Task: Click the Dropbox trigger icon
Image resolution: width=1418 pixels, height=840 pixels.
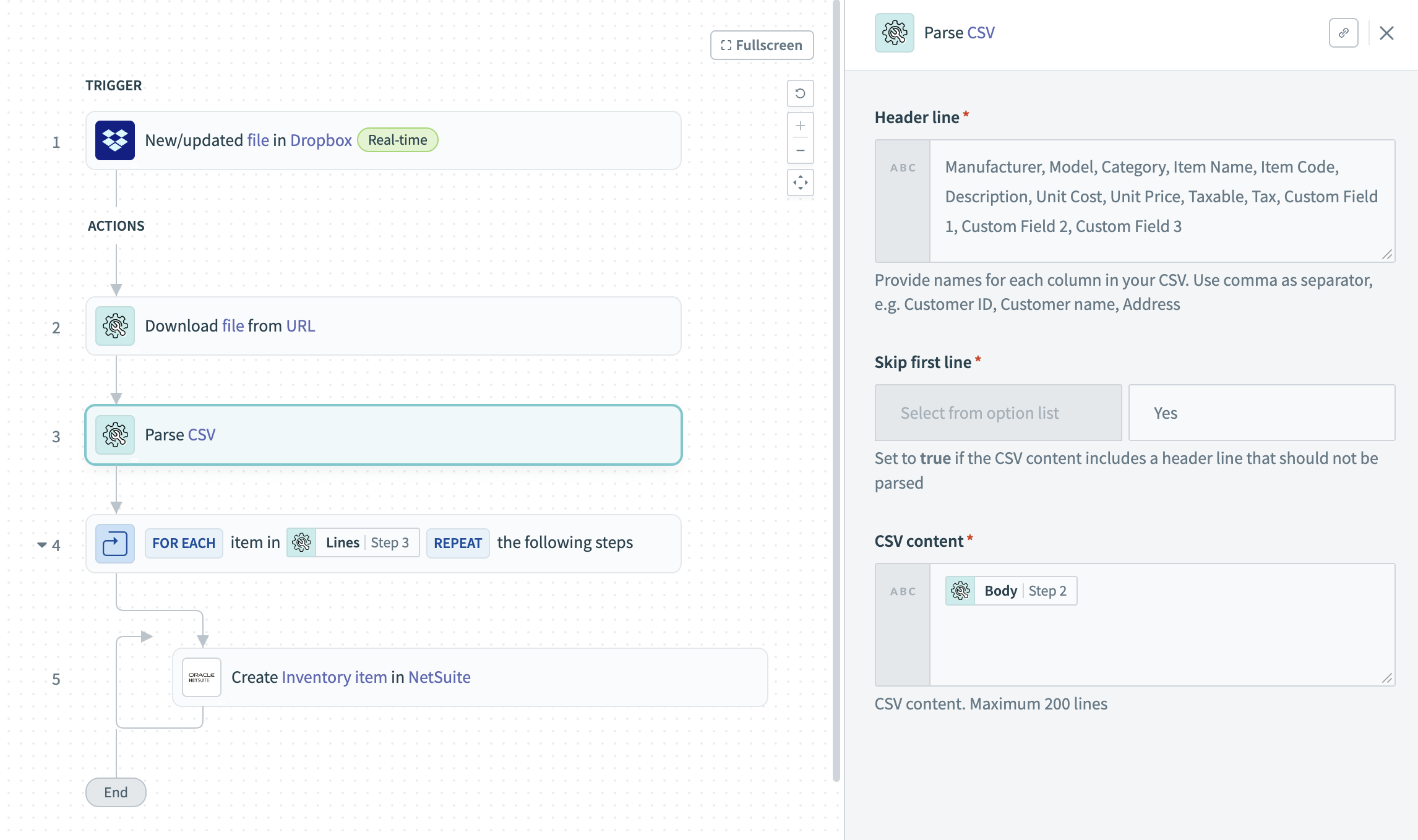Action: (115, 140)
